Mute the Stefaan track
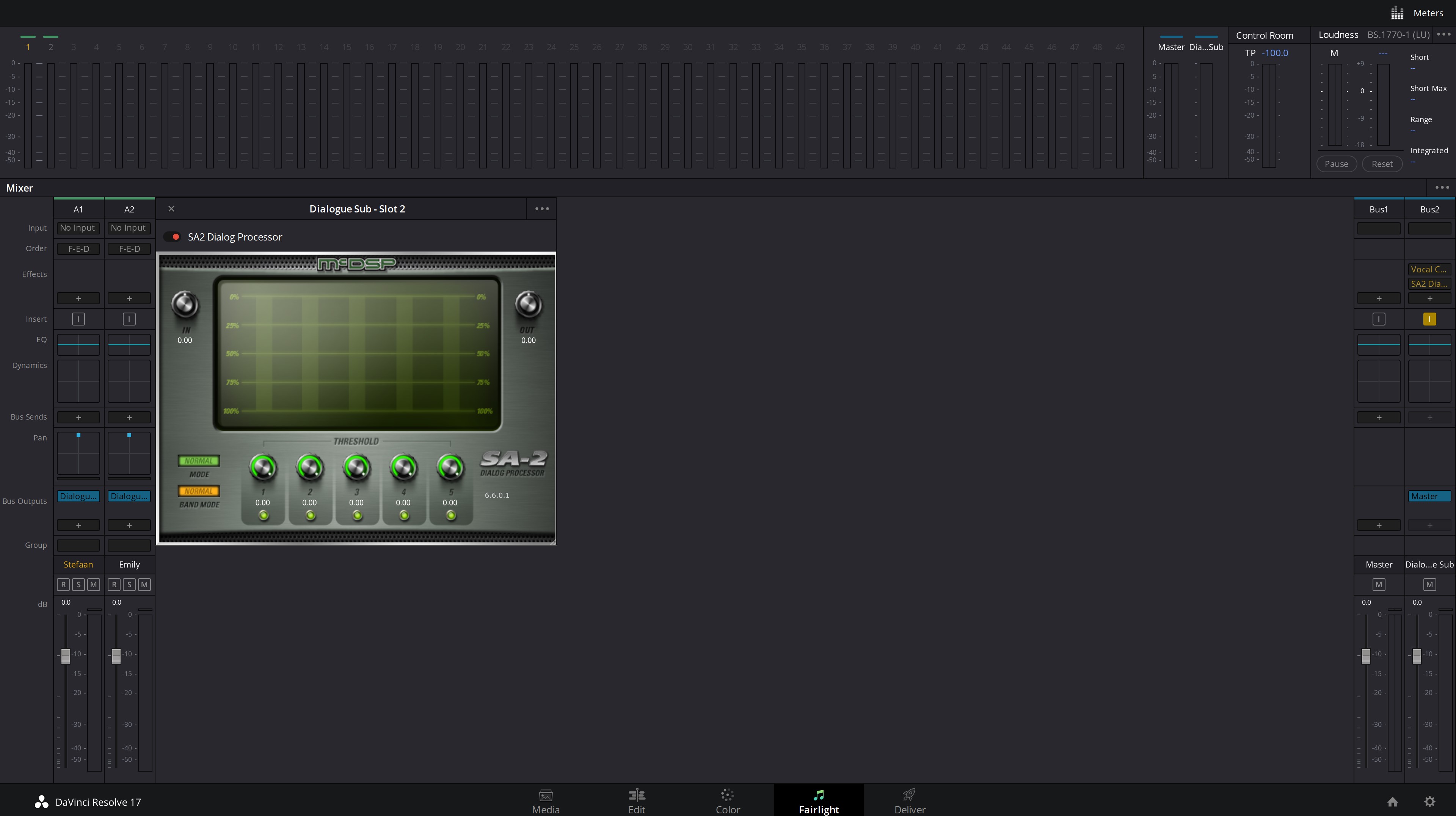Screen dimensions: 1456x816 [94, 585]
